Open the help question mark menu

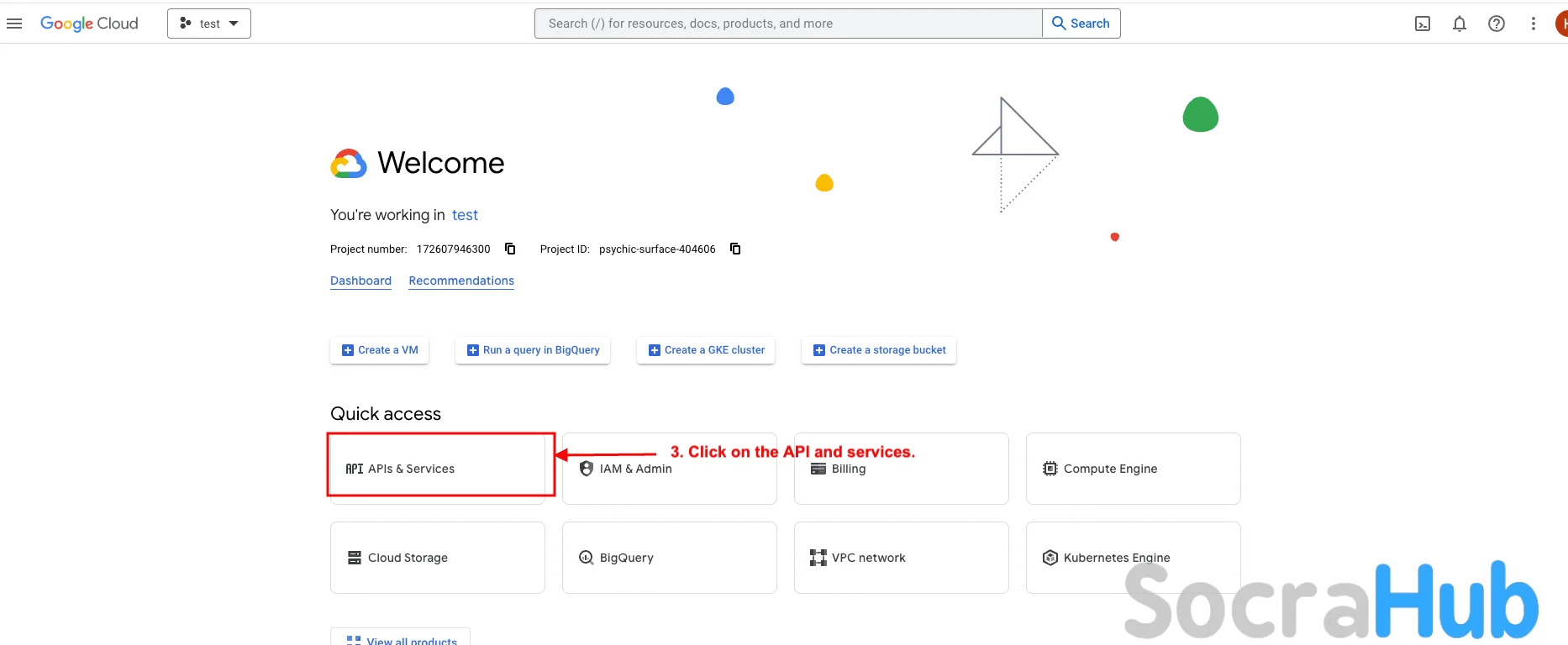coord(1497,24)
